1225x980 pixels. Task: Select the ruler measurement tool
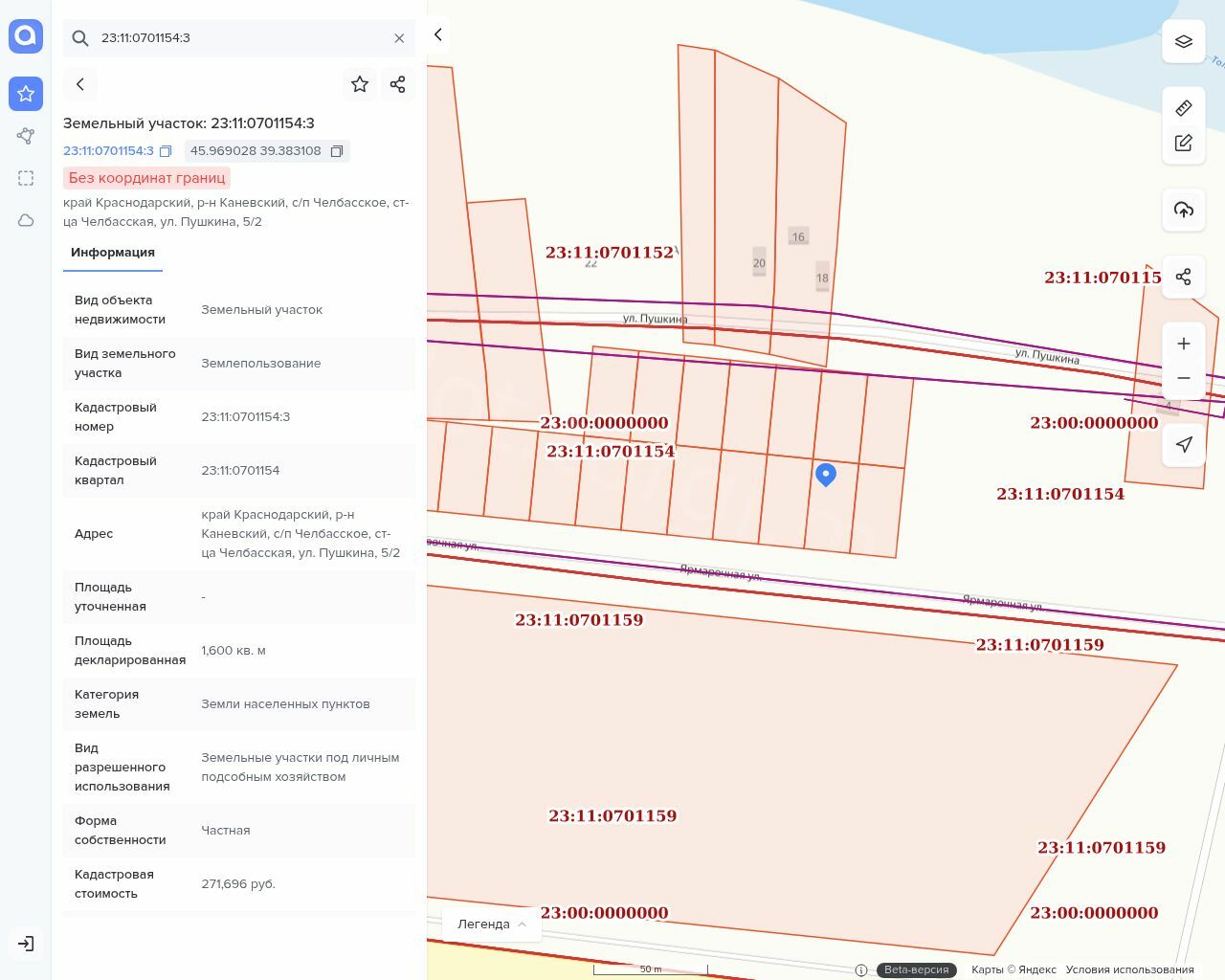(1183, 108)
